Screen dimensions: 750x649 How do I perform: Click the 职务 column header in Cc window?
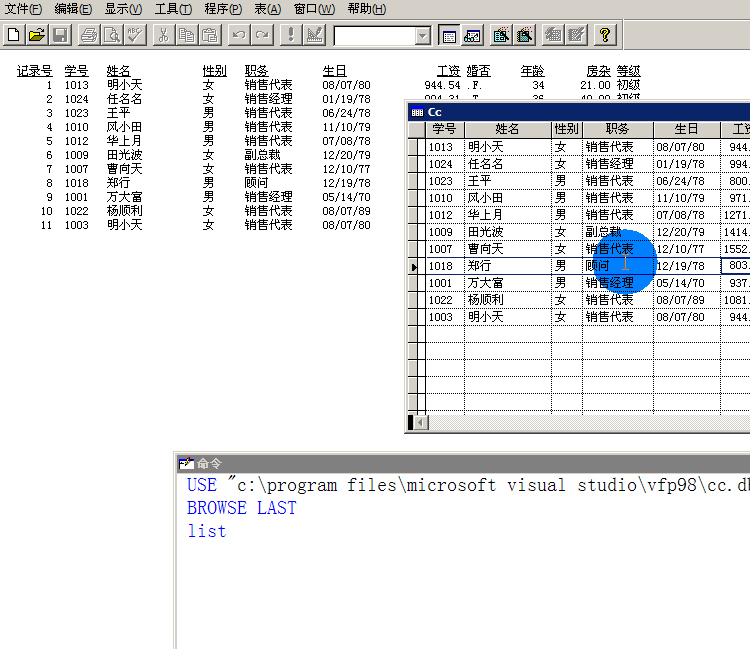(x=618, y=129)
